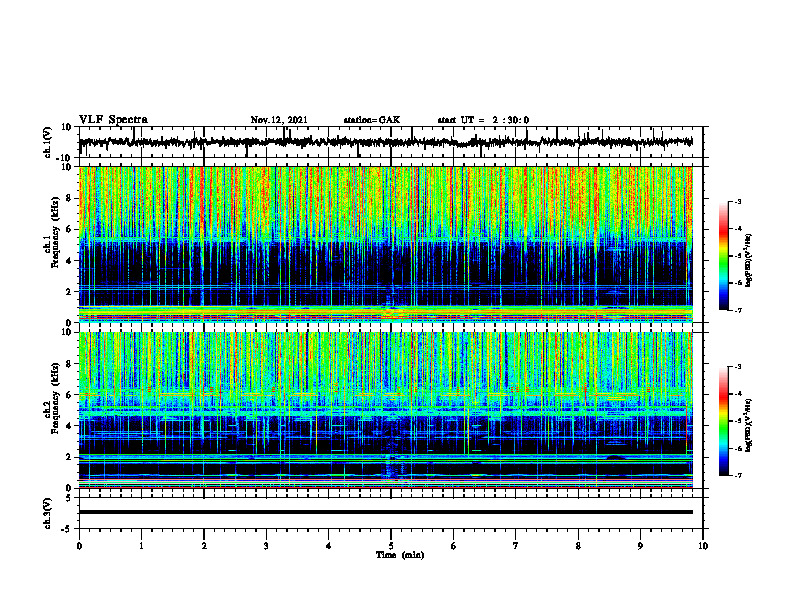The width and height of the screenshot is (792, 612).
Task: Select the date text "Nov.12, 2021"
Action: [x=279, y=120]
